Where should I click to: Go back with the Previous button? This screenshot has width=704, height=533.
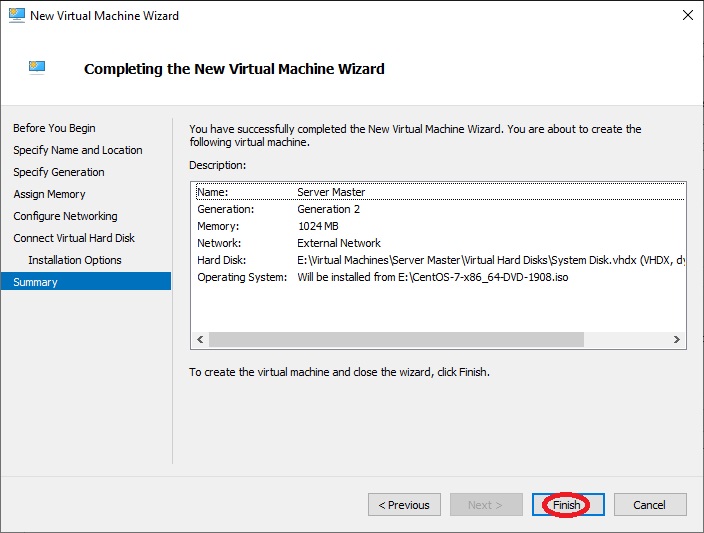click(x=404, y=505)
